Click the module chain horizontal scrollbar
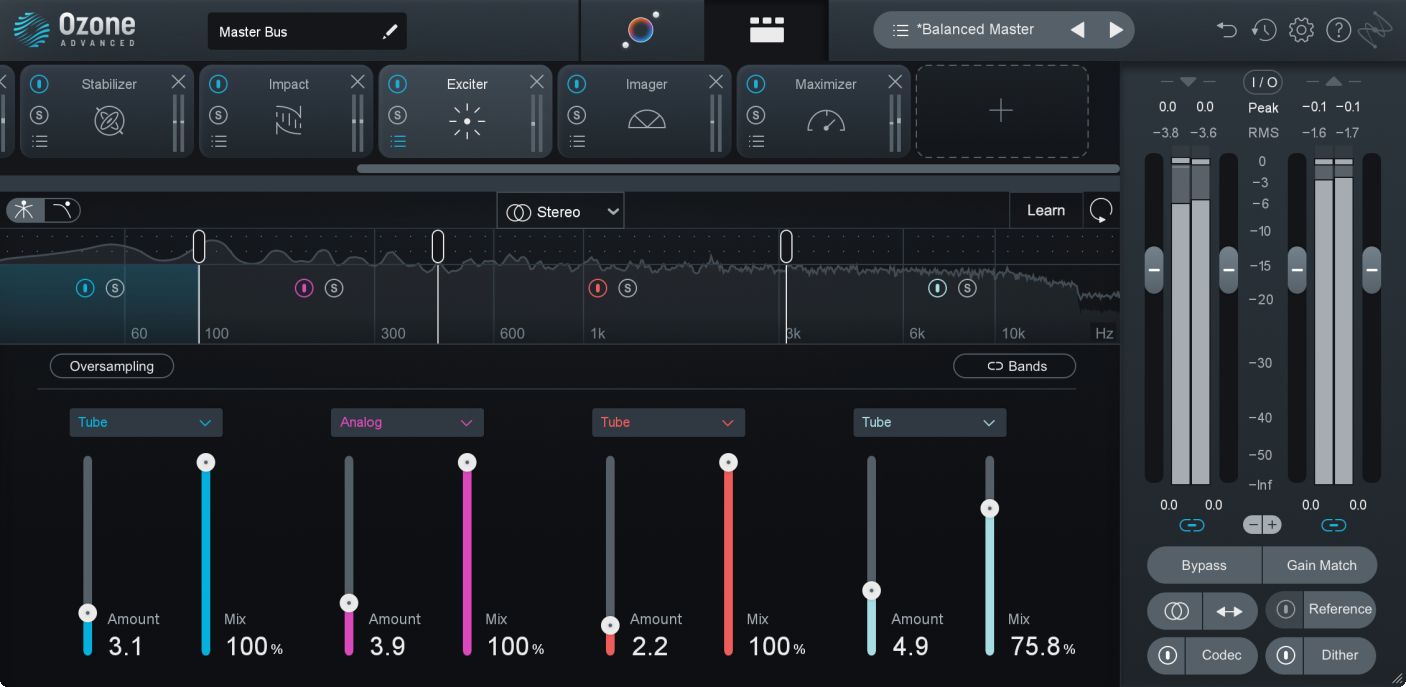Viewport: 1406px width, 687px height. coord(738,168)
